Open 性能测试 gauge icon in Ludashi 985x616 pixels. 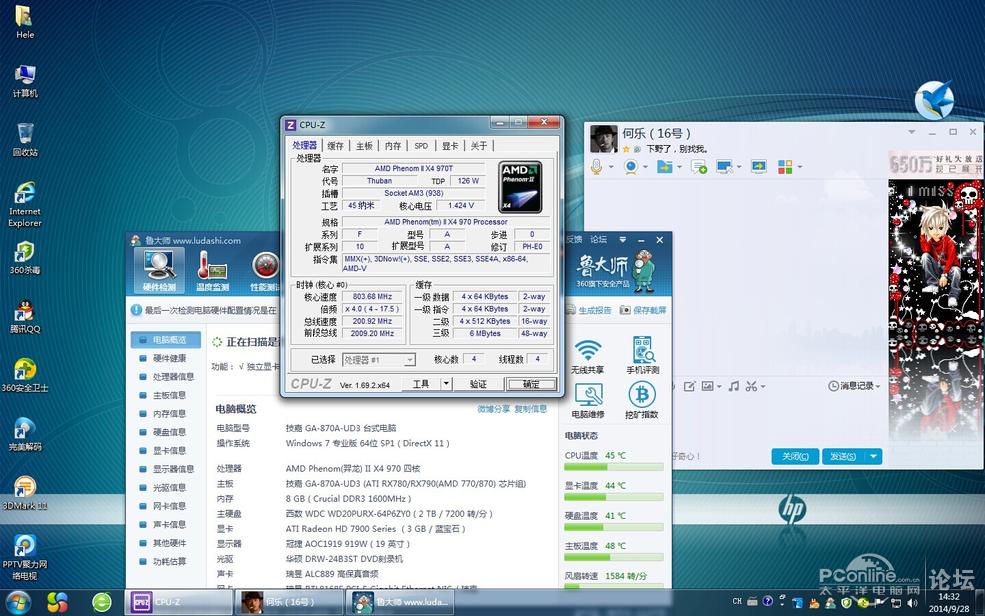[265, 271]
